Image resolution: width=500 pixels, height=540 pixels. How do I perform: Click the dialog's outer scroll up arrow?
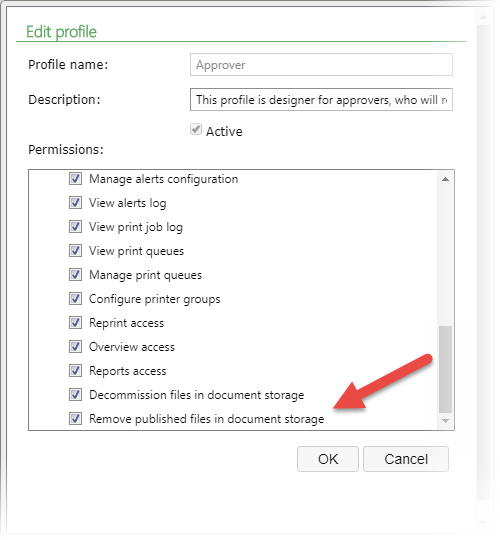[x=483, y=17]
